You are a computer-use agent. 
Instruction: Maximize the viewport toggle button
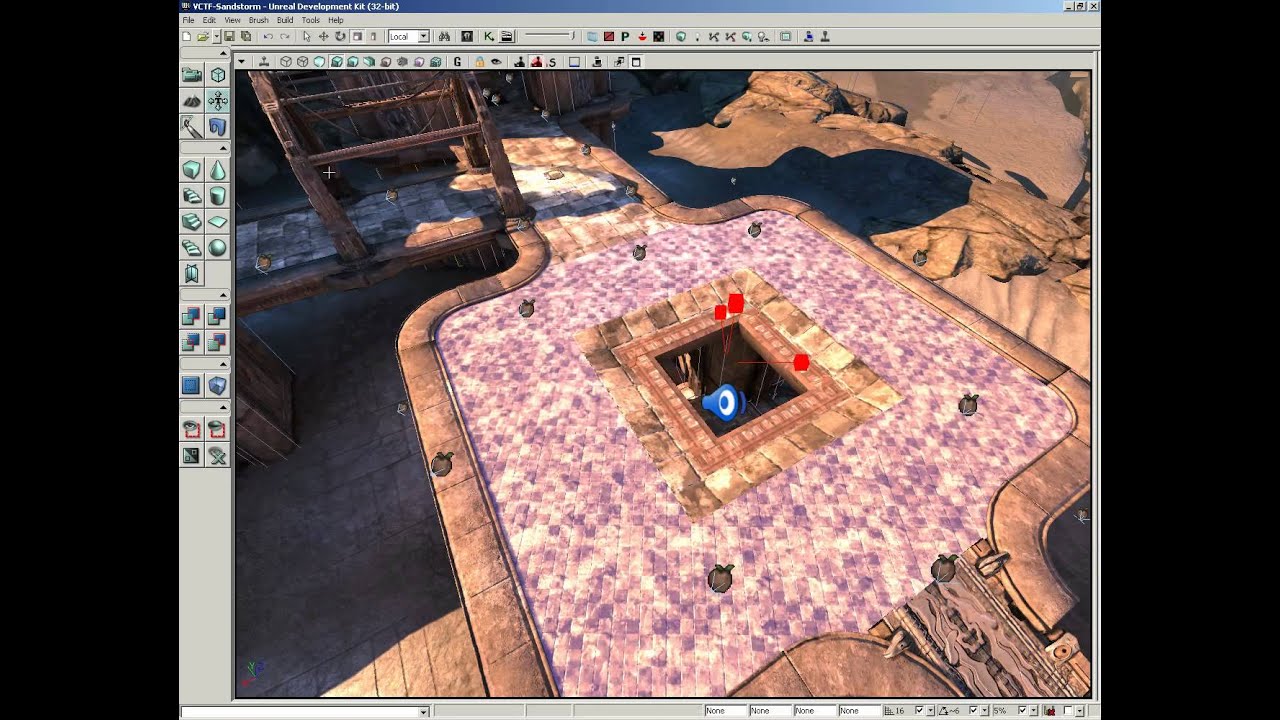(x=635, y=62)
